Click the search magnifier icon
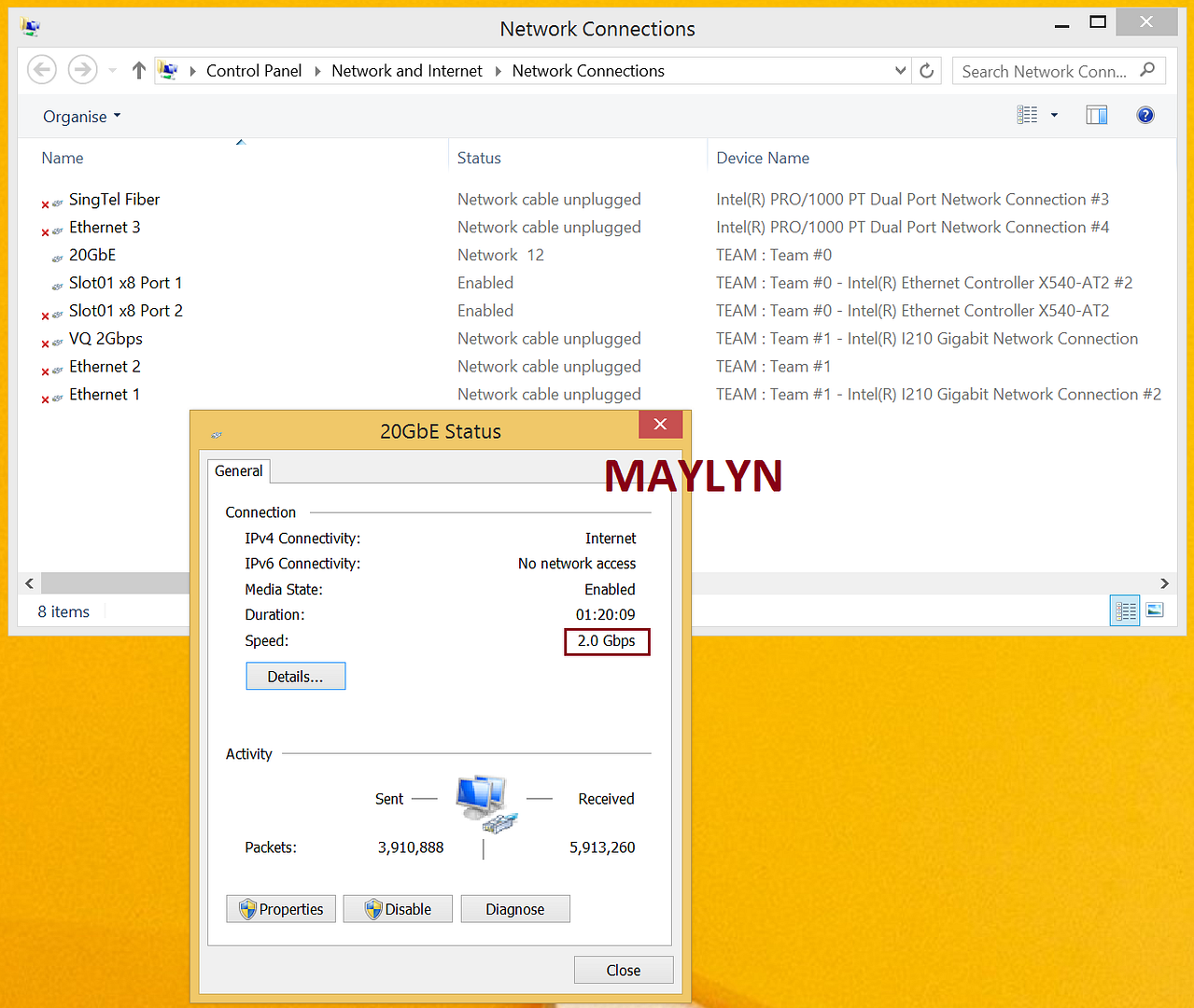The image size is (1194, 1008). pos(1147,70)
